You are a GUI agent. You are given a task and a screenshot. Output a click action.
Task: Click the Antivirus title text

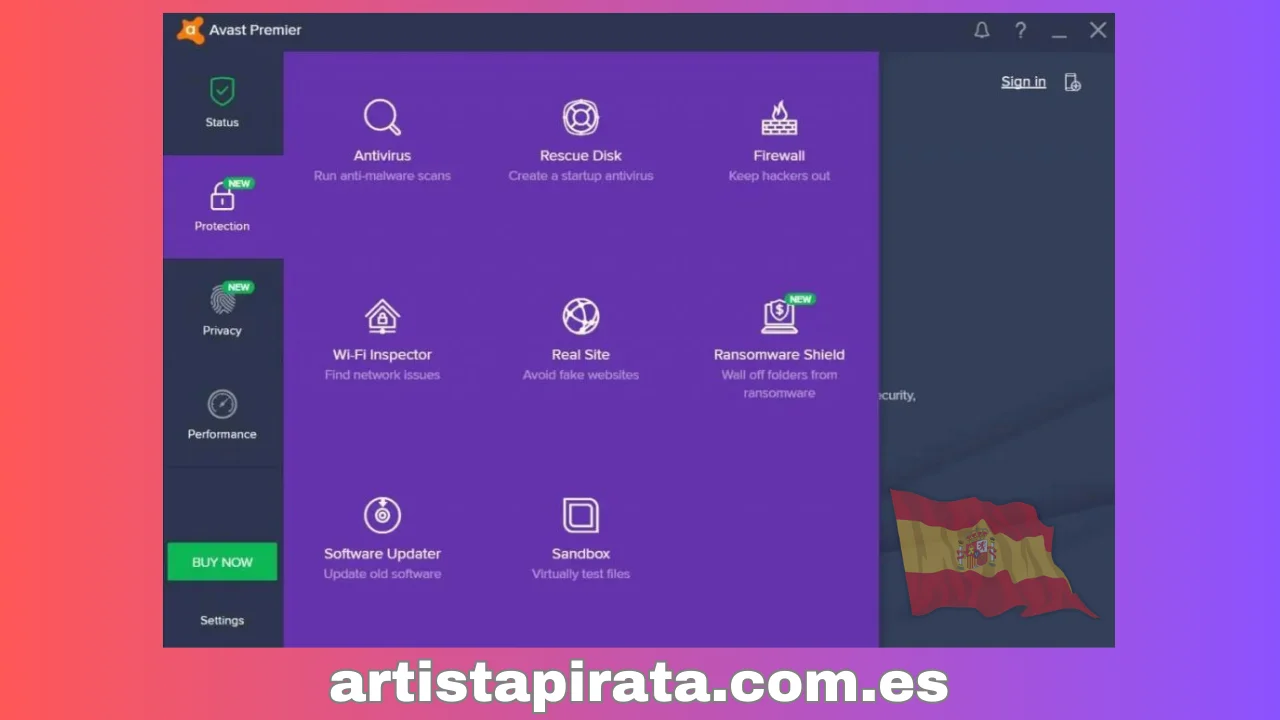pos(382,155)
